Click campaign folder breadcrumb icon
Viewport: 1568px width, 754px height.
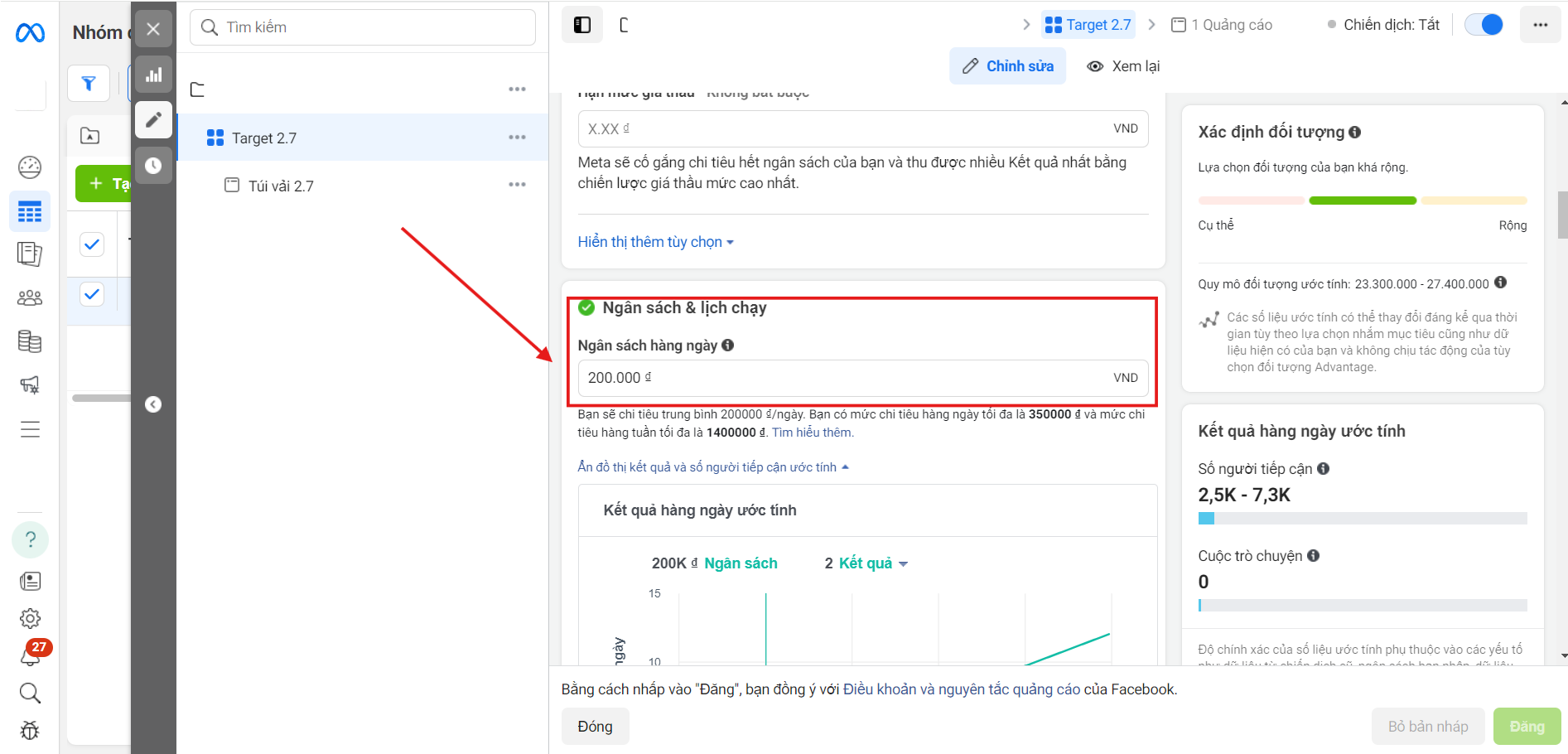click(x=625, y=25)
